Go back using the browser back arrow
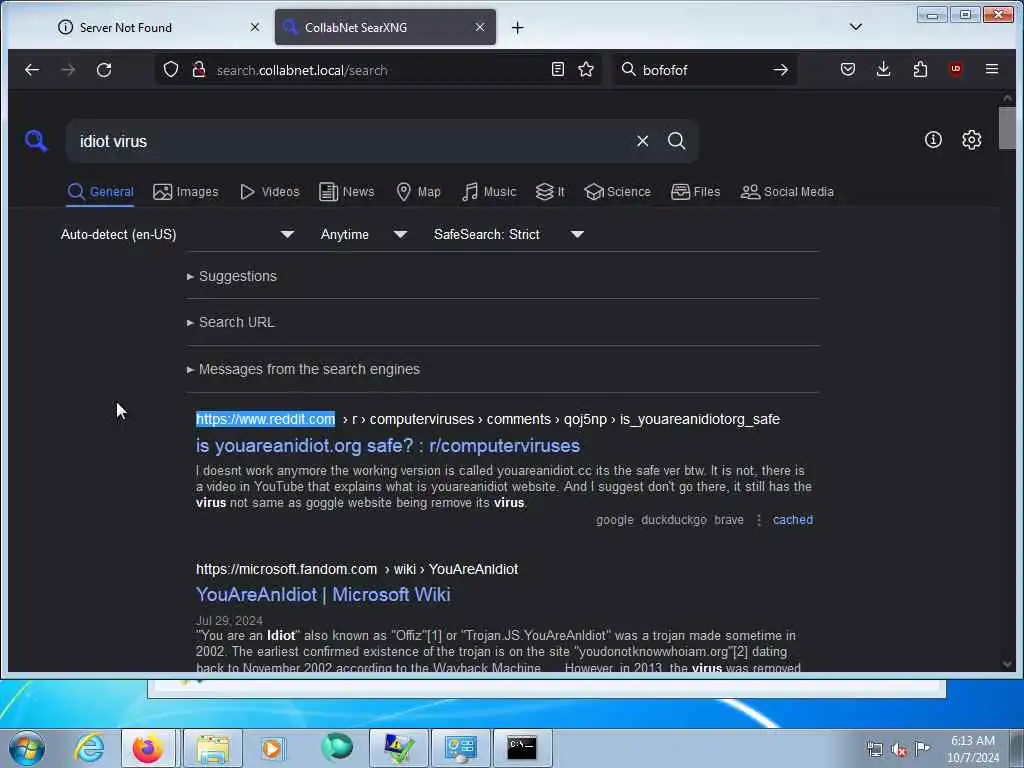 32,70
